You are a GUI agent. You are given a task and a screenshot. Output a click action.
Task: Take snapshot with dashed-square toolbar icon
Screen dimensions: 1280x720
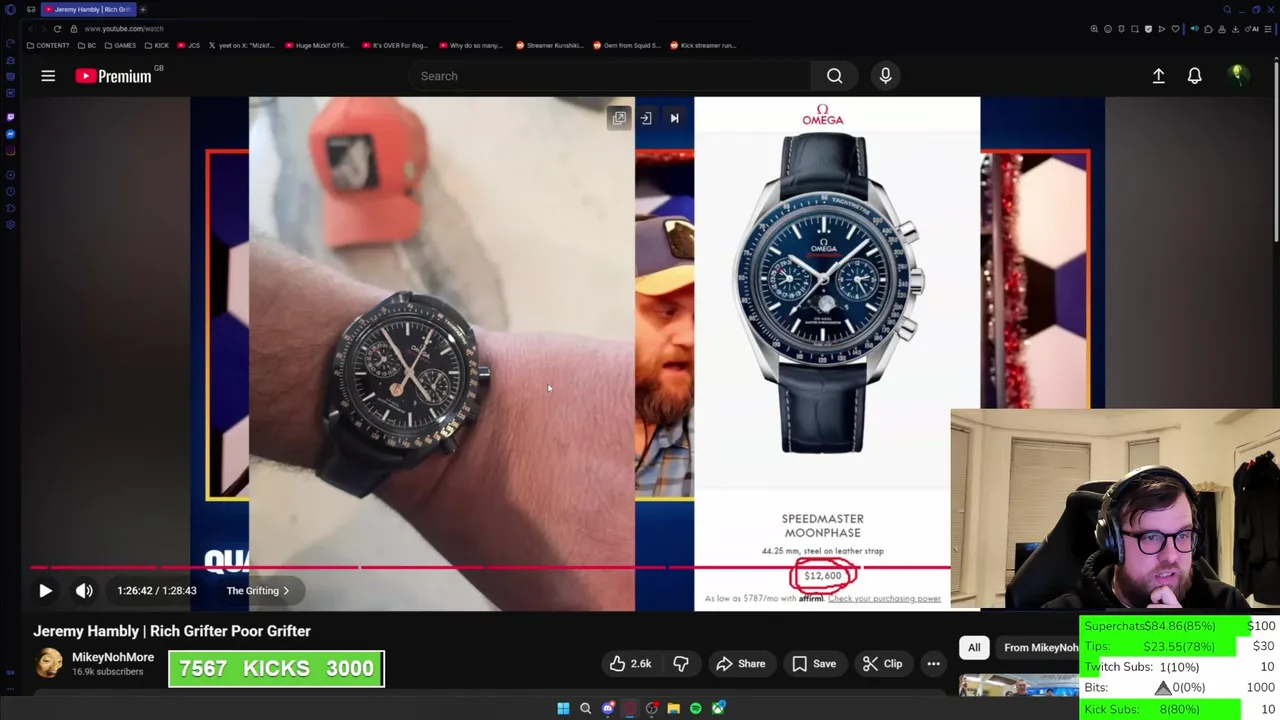(x=1135, y=29)
